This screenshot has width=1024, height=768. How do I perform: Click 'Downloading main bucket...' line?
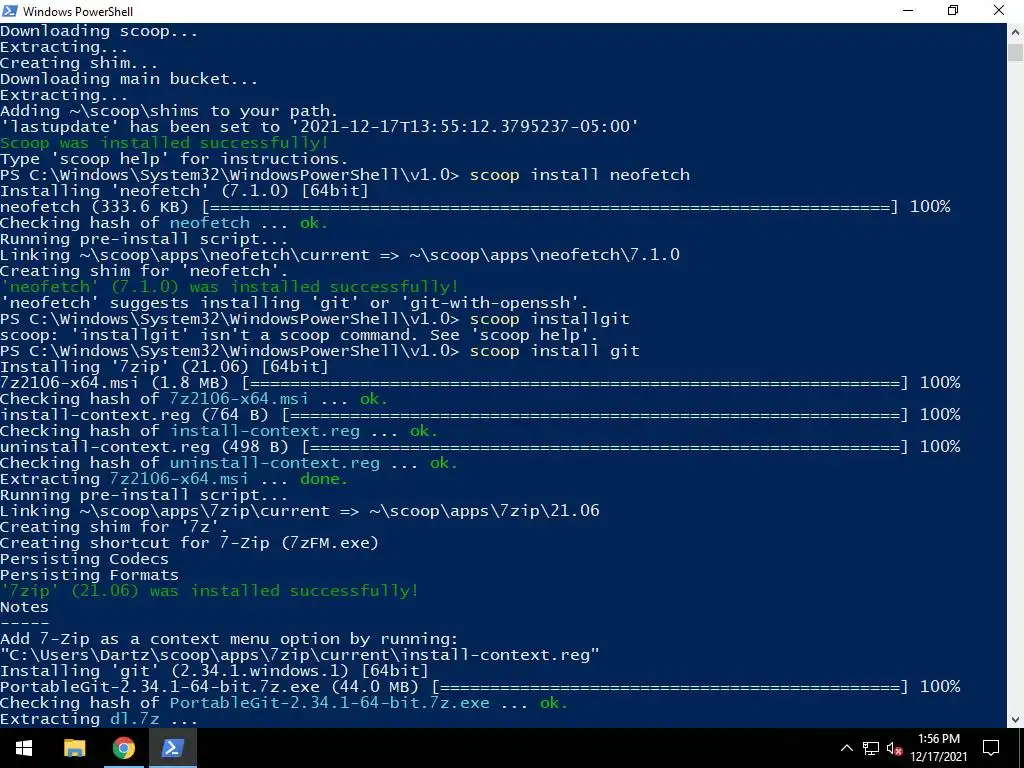(129, 79)
